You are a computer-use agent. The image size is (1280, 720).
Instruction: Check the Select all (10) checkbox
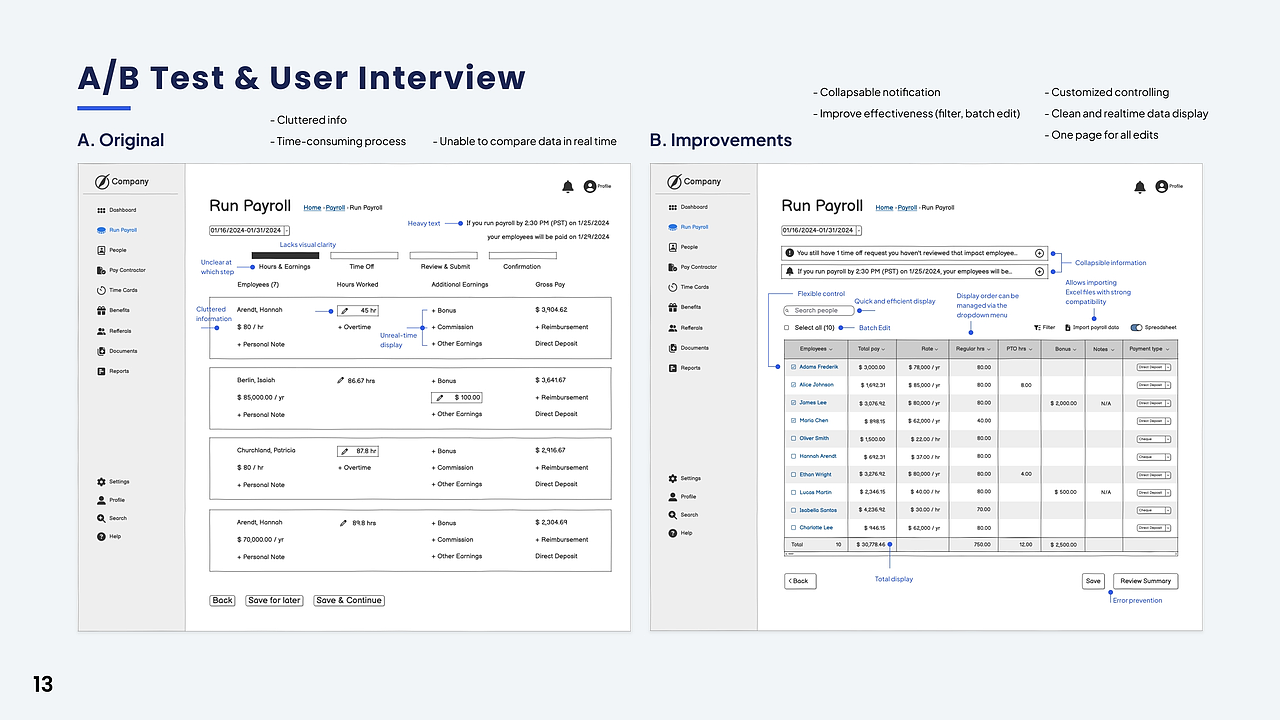click(x=786, y=328)
